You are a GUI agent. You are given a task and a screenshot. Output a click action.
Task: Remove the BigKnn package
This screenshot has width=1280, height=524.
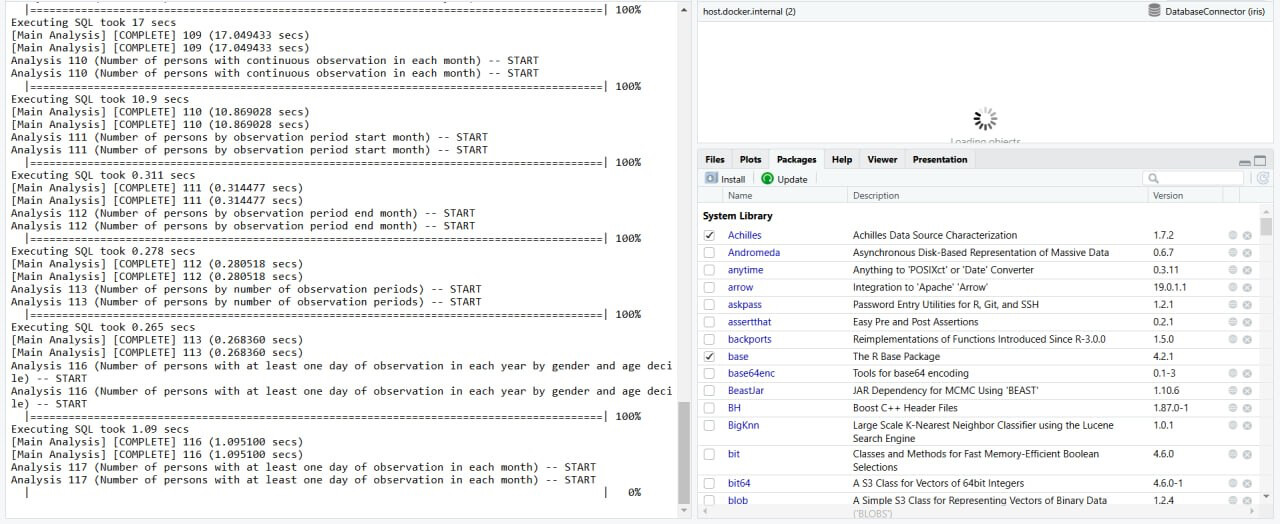pyautogui.click(x=1247, y=425)
